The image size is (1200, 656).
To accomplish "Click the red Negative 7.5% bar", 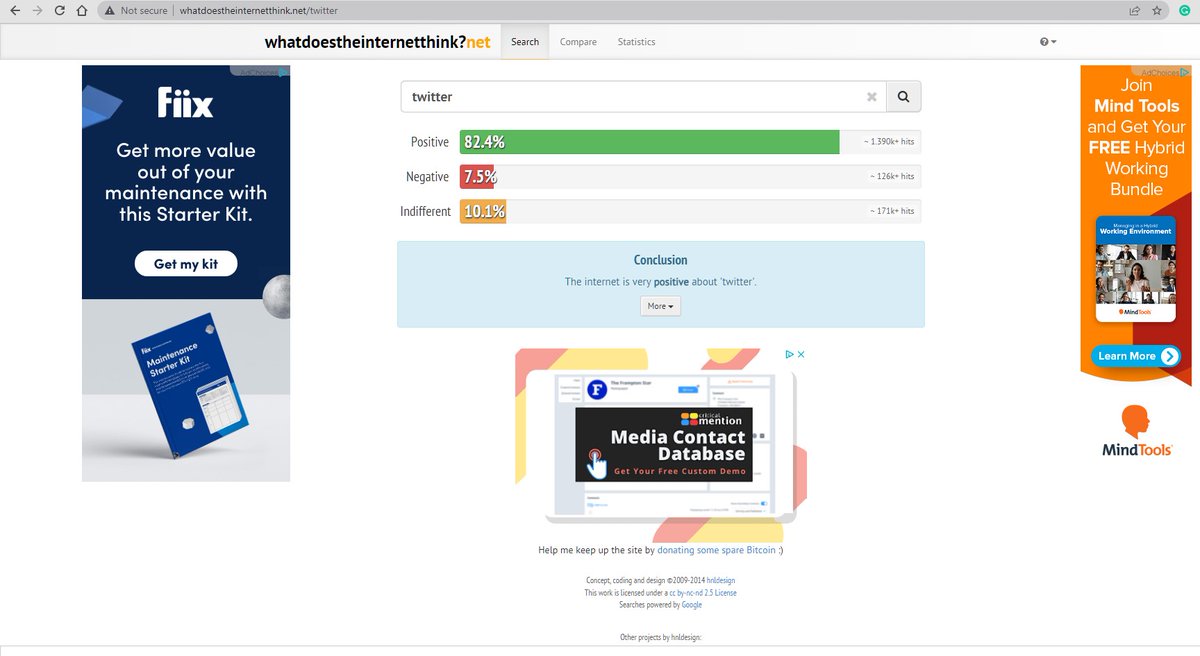I will (477, 177).
